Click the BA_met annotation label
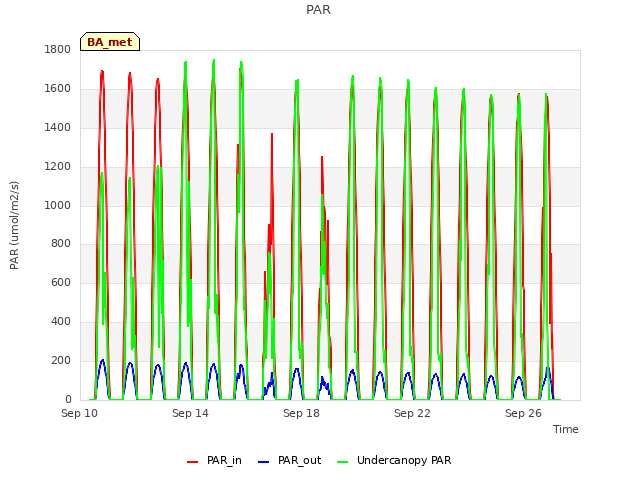This screenshot has width=640, height=480. 110,42
